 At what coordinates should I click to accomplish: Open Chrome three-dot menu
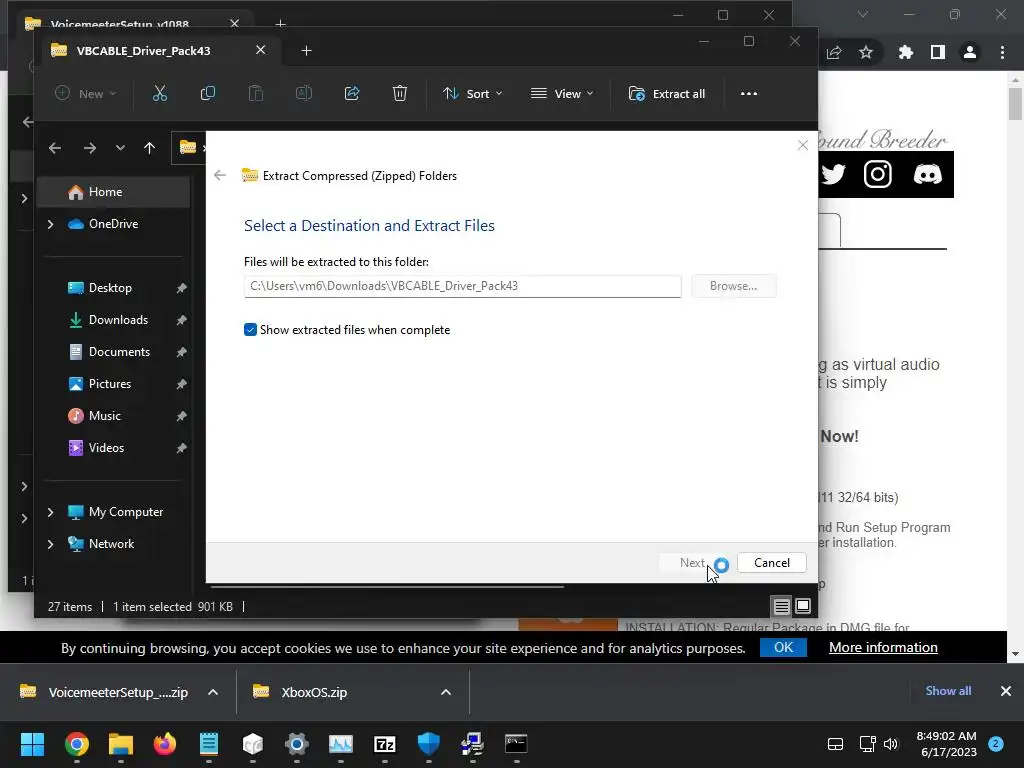tap(1002, 52)
